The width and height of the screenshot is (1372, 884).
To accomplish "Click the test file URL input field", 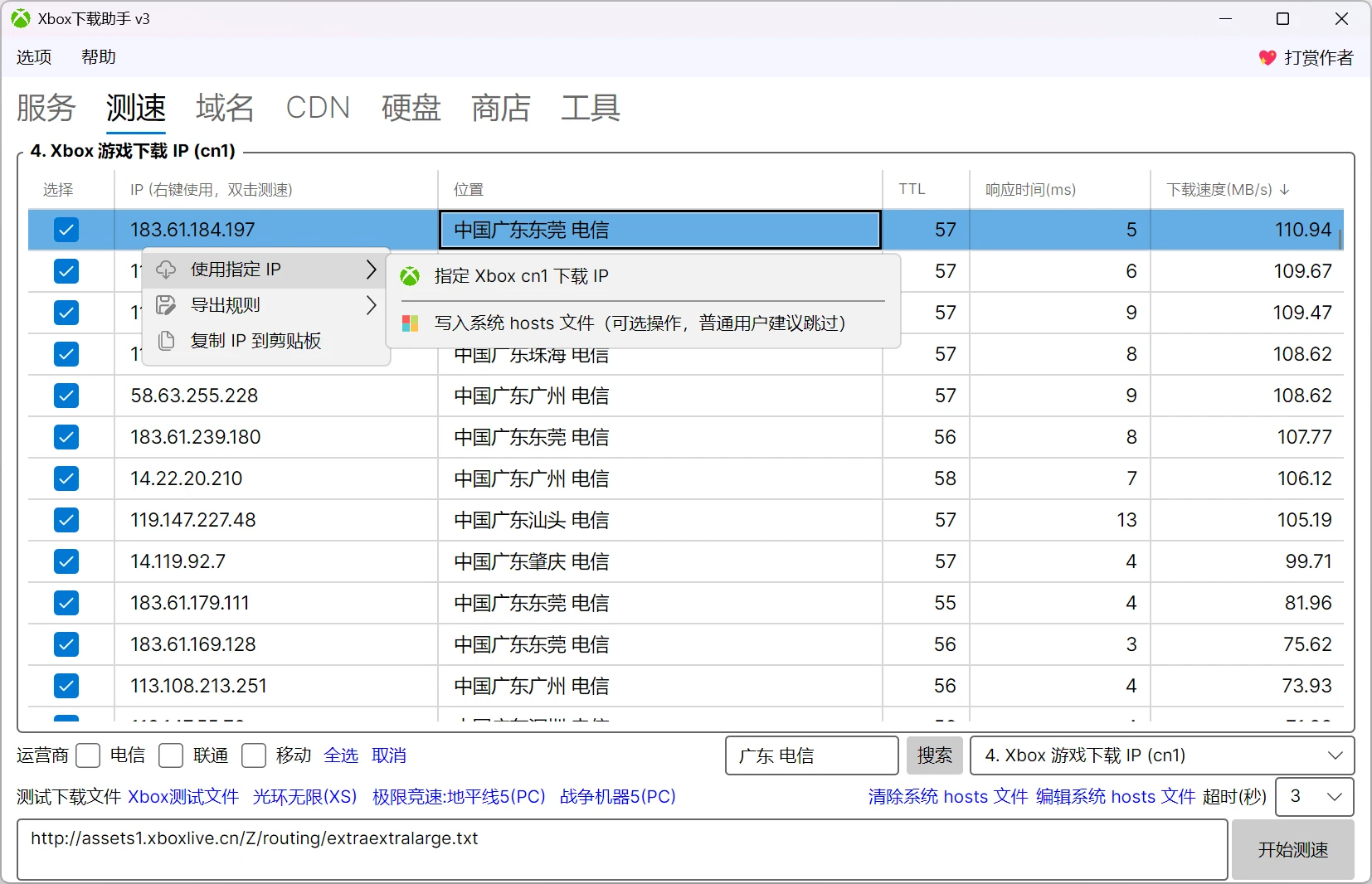I will 622,850.
